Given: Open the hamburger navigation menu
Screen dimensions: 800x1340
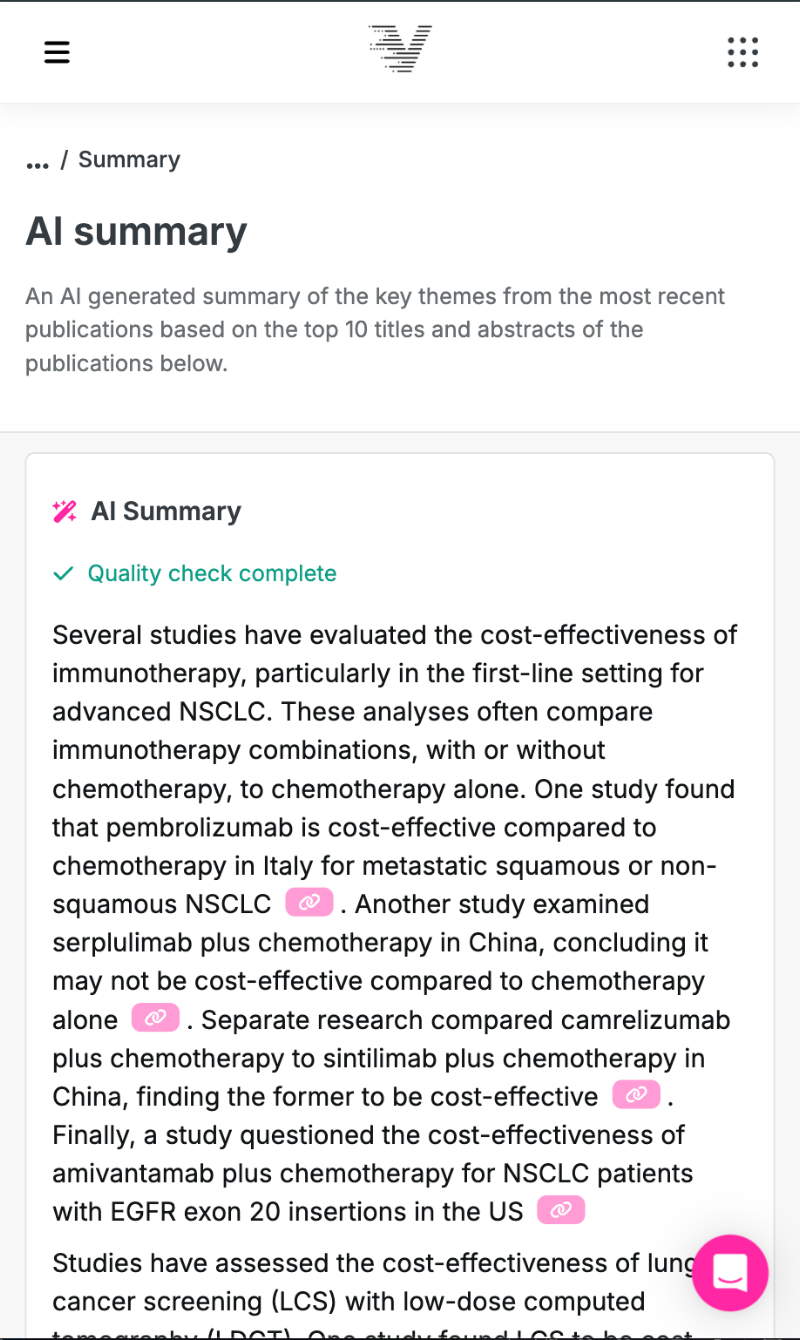Looking at the screenshot, I should pos(57,52).
